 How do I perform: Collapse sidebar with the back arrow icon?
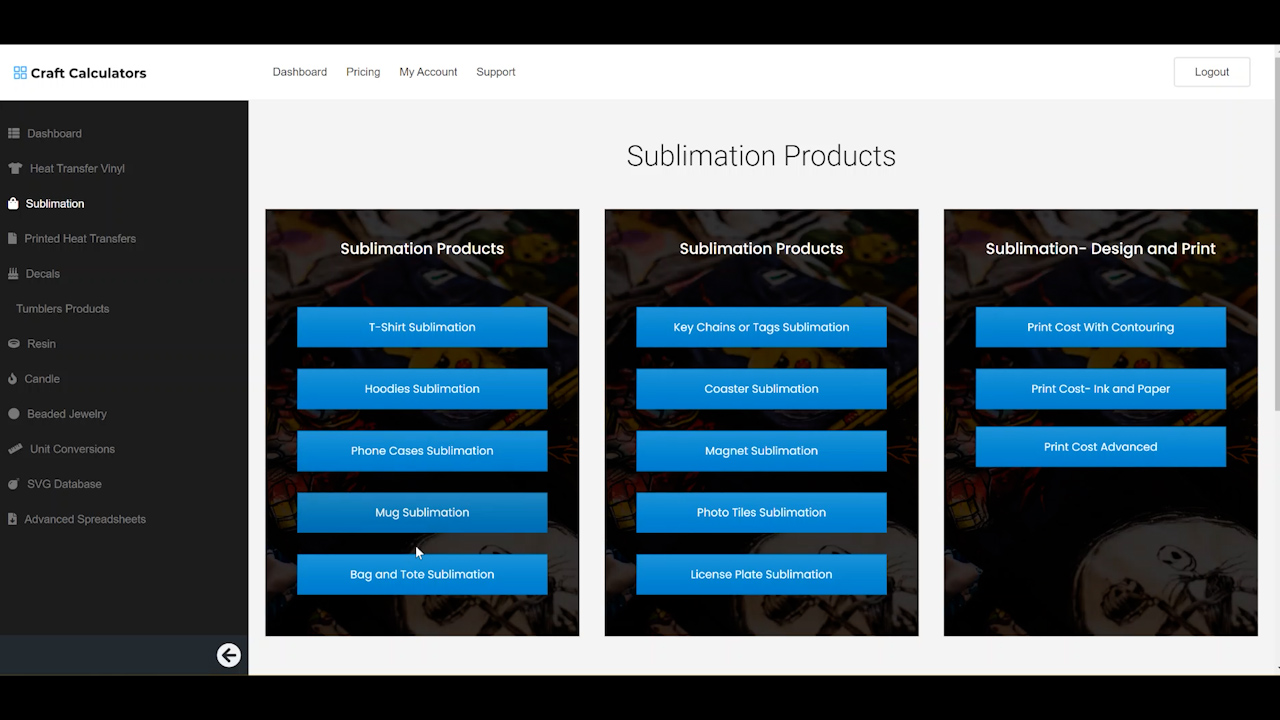[229, 655]
